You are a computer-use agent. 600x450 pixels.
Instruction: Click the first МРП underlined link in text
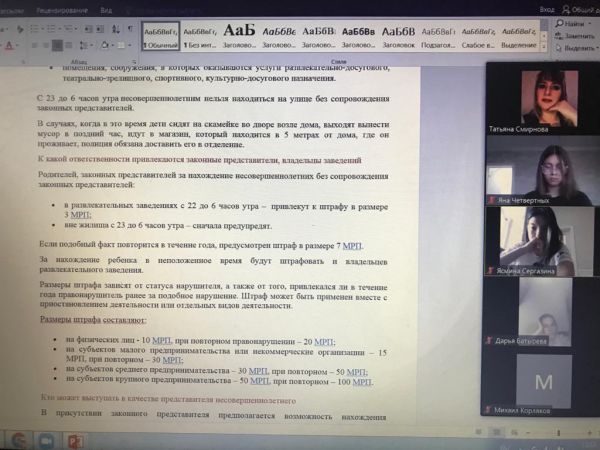[x=79, y=214]
